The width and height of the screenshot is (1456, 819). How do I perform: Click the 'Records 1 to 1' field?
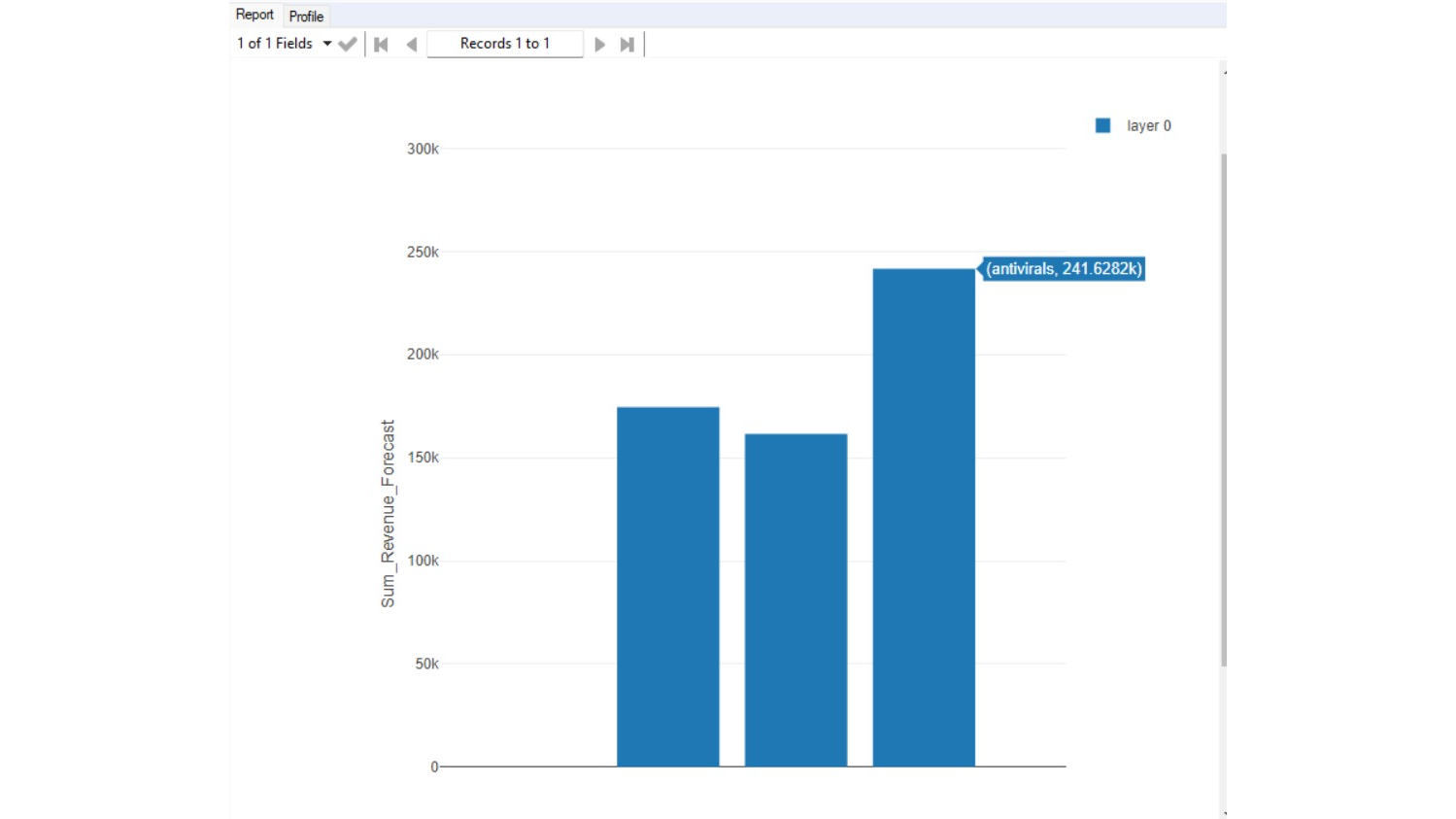point(504,44)
